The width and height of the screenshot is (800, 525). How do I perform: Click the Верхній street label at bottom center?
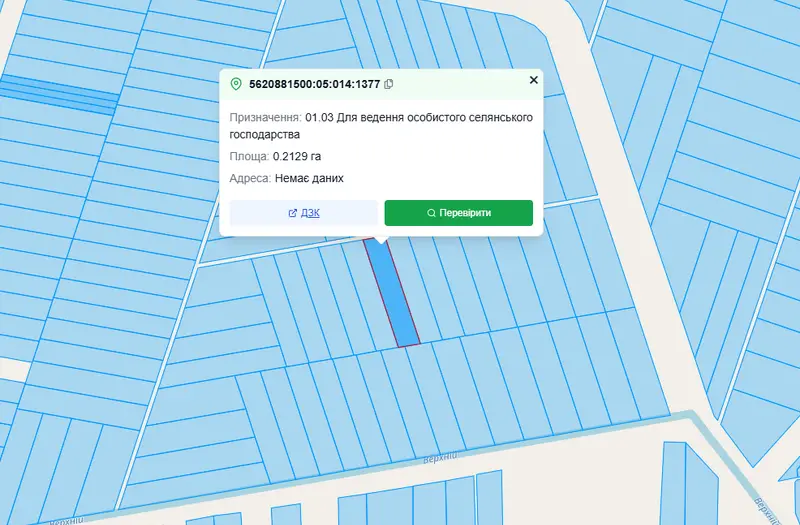pyautogui.click(x=440, y=457)
